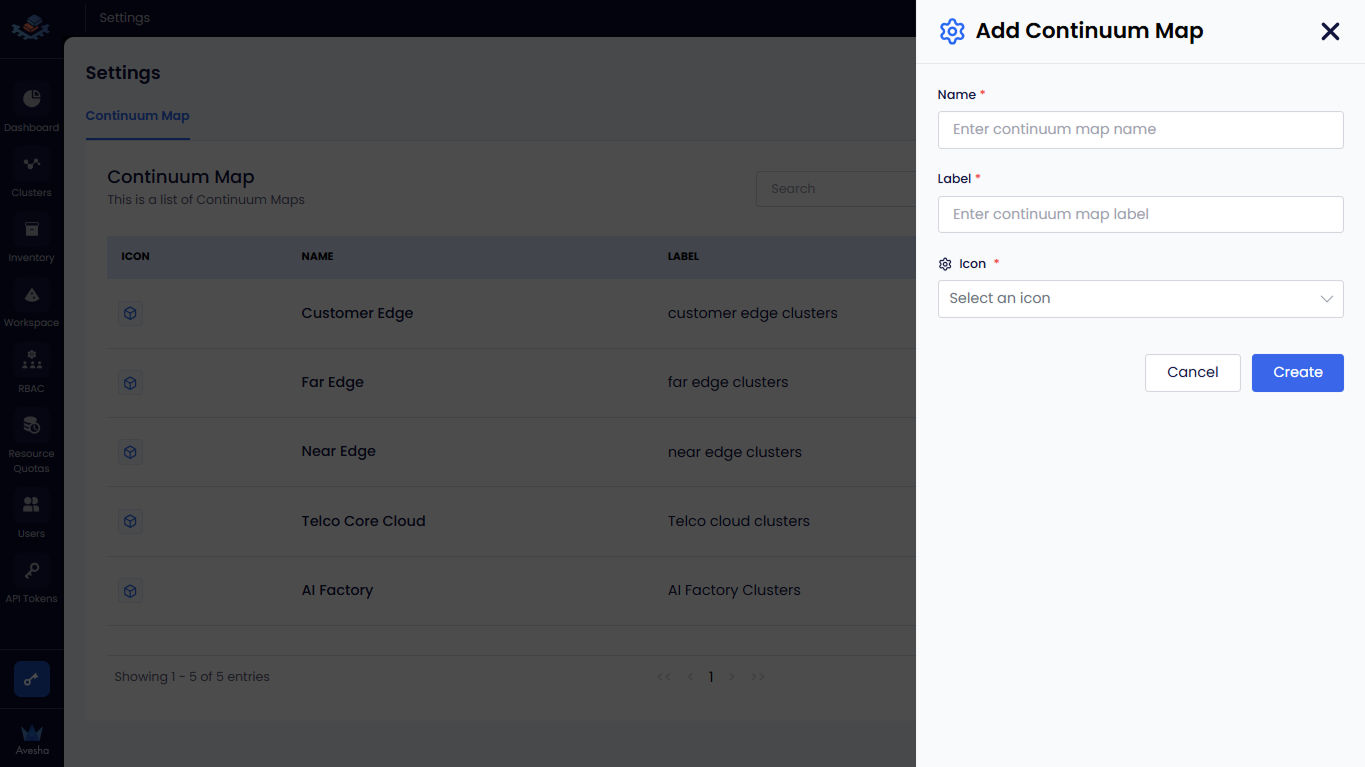The width and height of the screenshot is (1365, 767).
Task: Click the Icon dropdown chevron arrow
Action: pos(1326,299)
